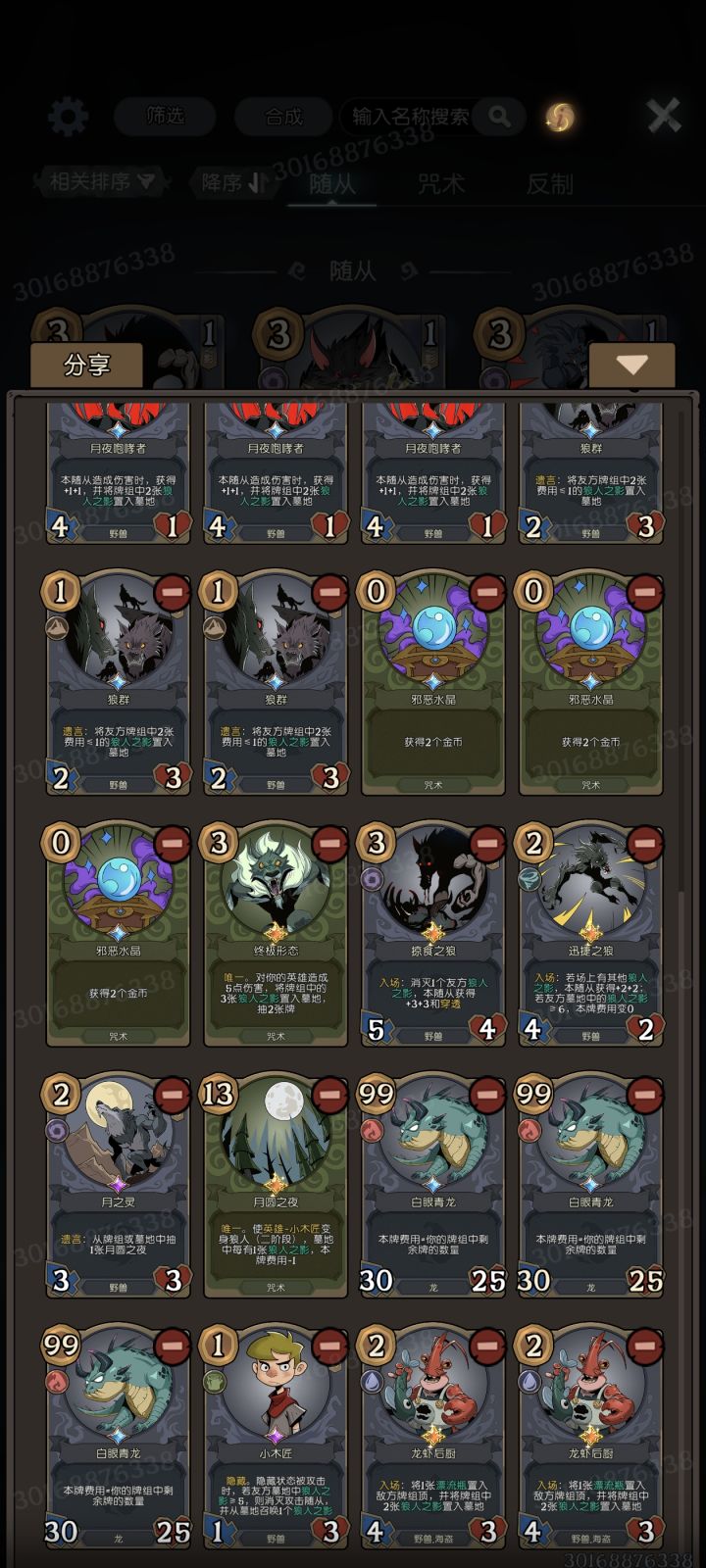Toggle 降序 sort order

click(x=232, y=182)
